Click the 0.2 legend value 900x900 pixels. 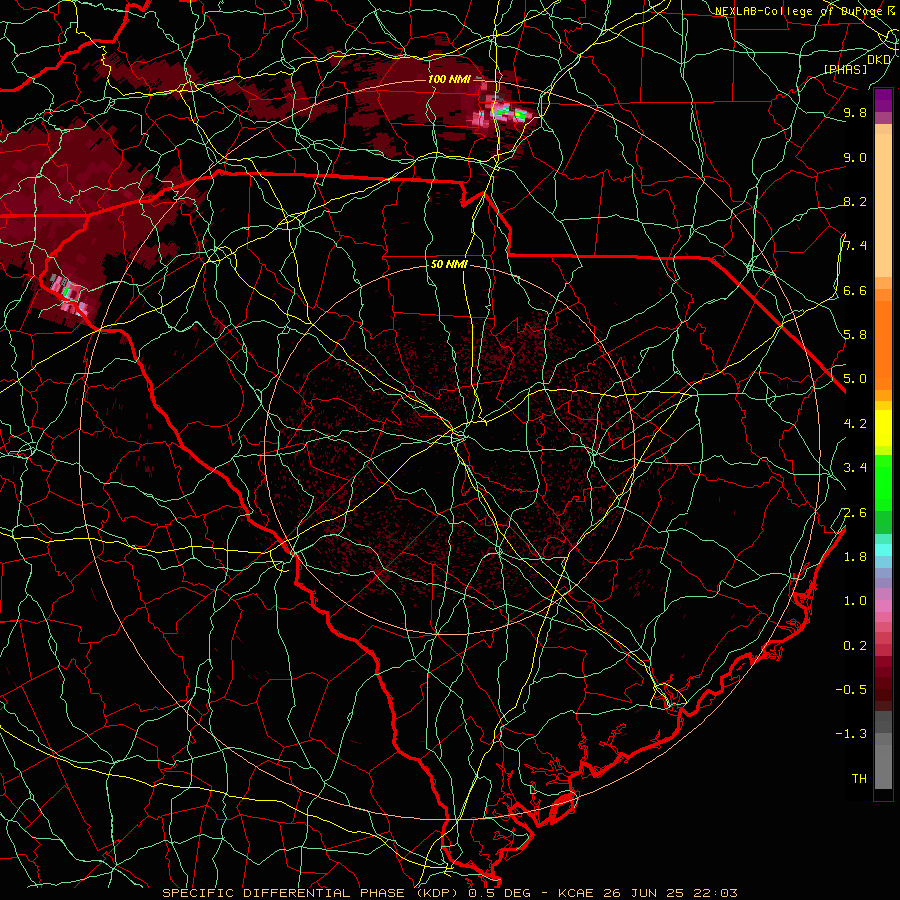click(855, 646)
